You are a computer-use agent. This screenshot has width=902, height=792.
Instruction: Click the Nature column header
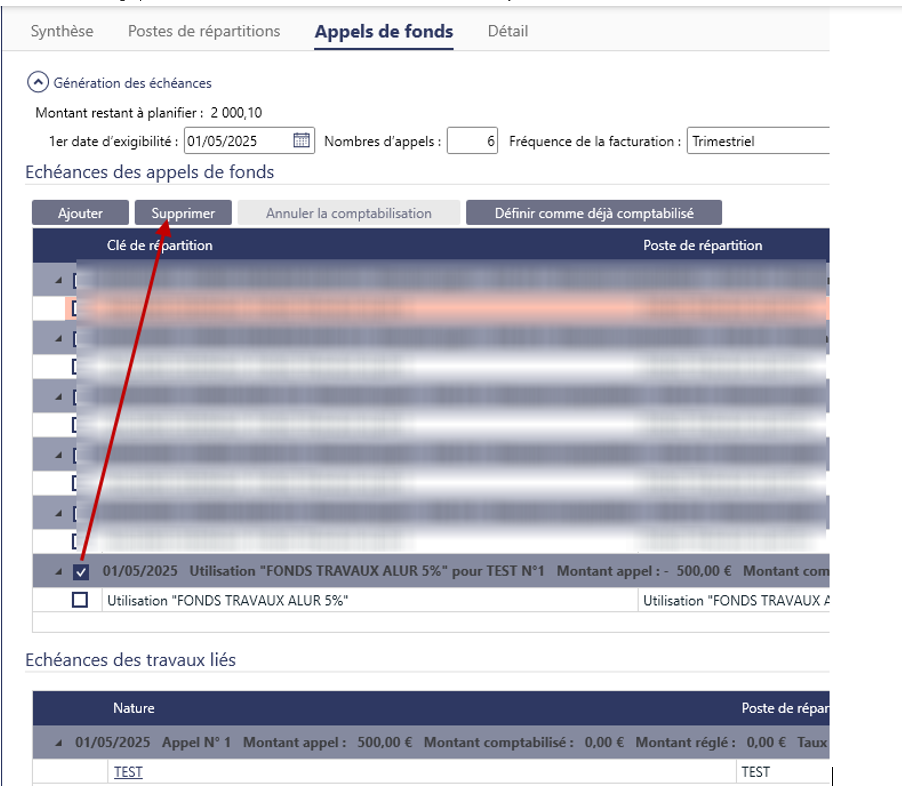[133, 708]
